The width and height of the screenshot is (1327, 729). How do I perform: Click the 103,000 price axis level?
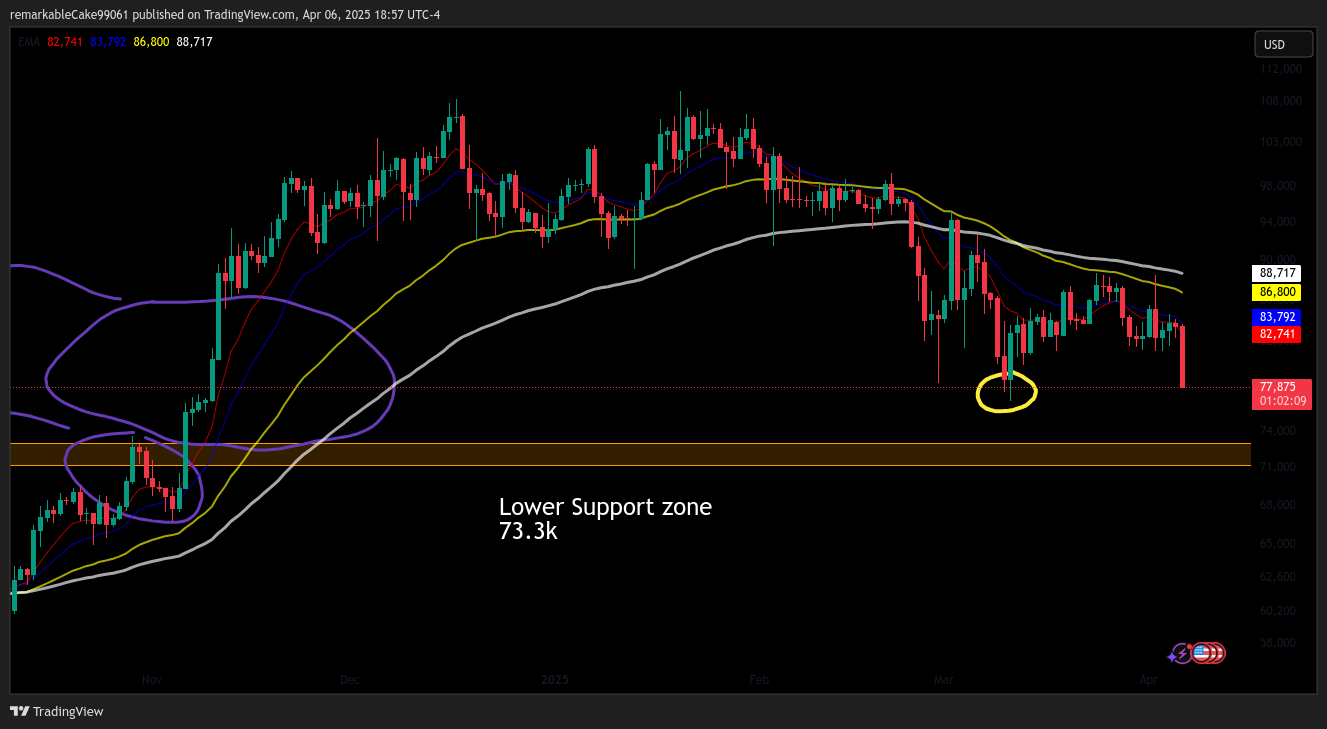pyautogui.click(x=1280, y=142)
